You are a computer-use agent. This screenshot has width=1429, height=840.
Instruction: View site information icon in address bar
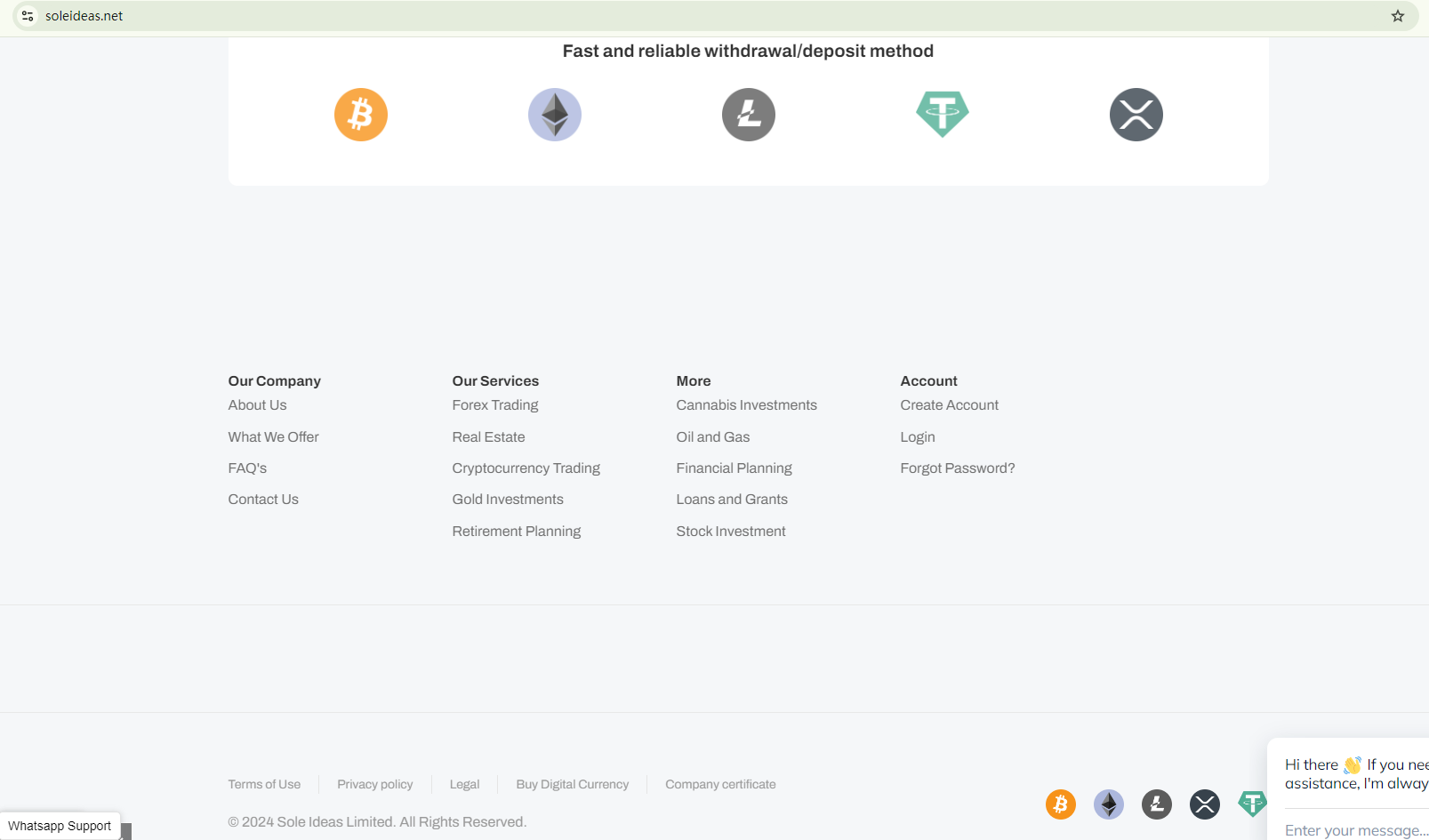[28, 16]
